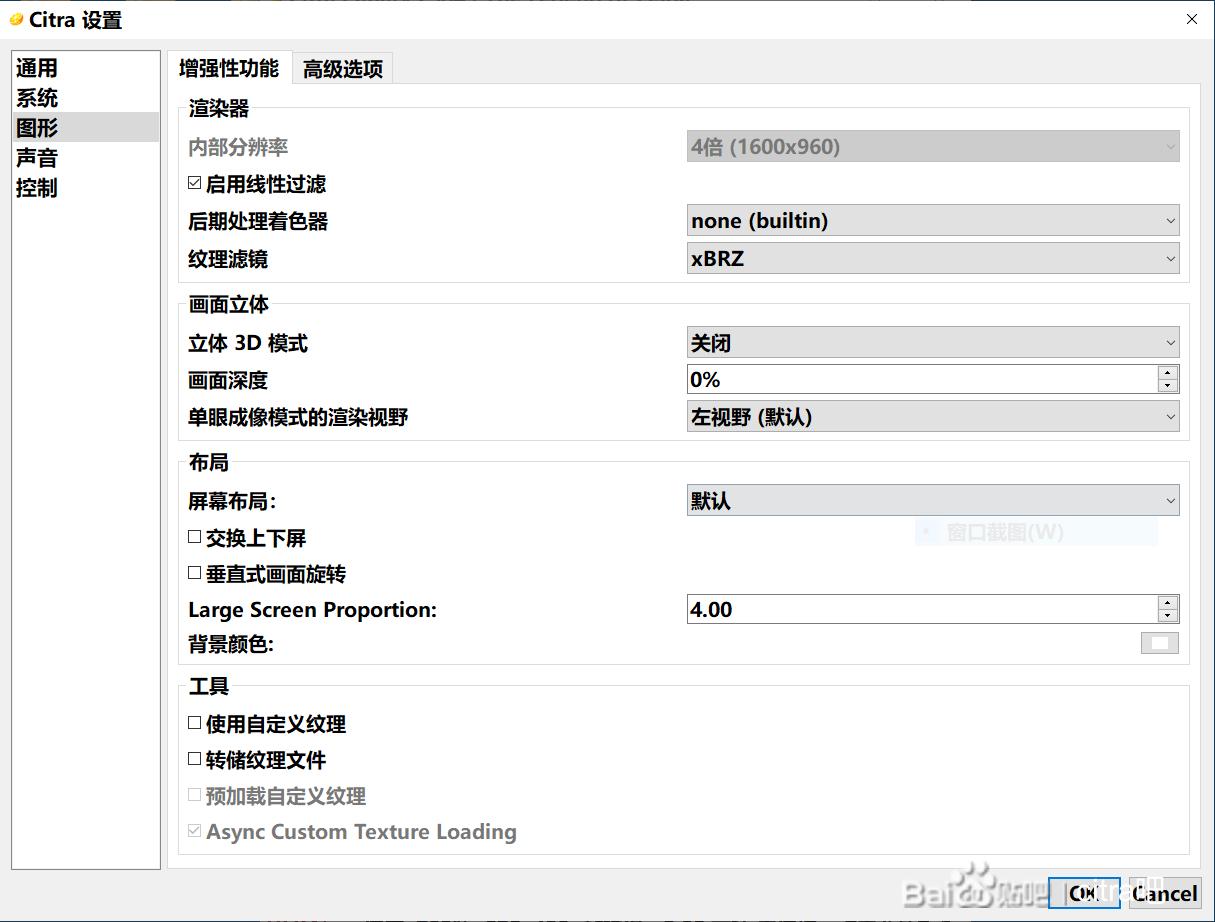The width and height of the screenshot is (1215, 922).
Task: Enable the 使用自定义纹理 checkbox
Action: click(x=194, y=723)
